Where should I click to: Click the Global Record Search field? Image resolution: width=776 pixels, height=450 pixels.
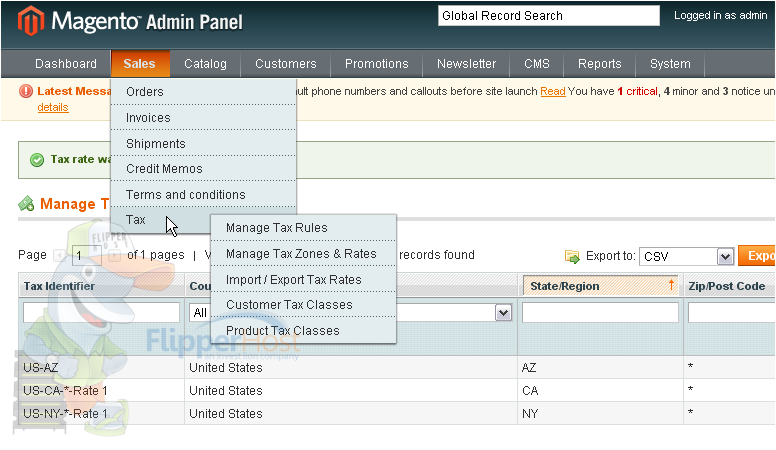pos(549,16)
